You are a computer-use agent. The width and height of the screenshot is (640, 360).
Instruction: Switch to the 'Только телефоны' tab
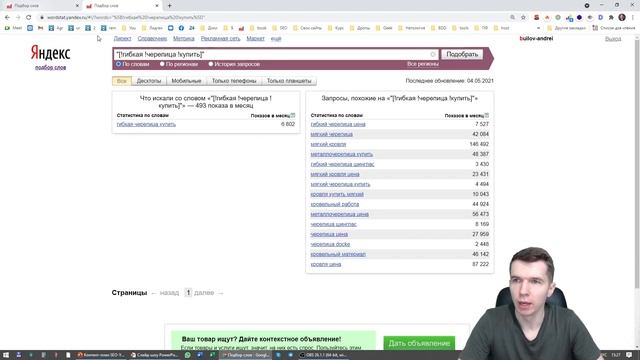[234, 81]
